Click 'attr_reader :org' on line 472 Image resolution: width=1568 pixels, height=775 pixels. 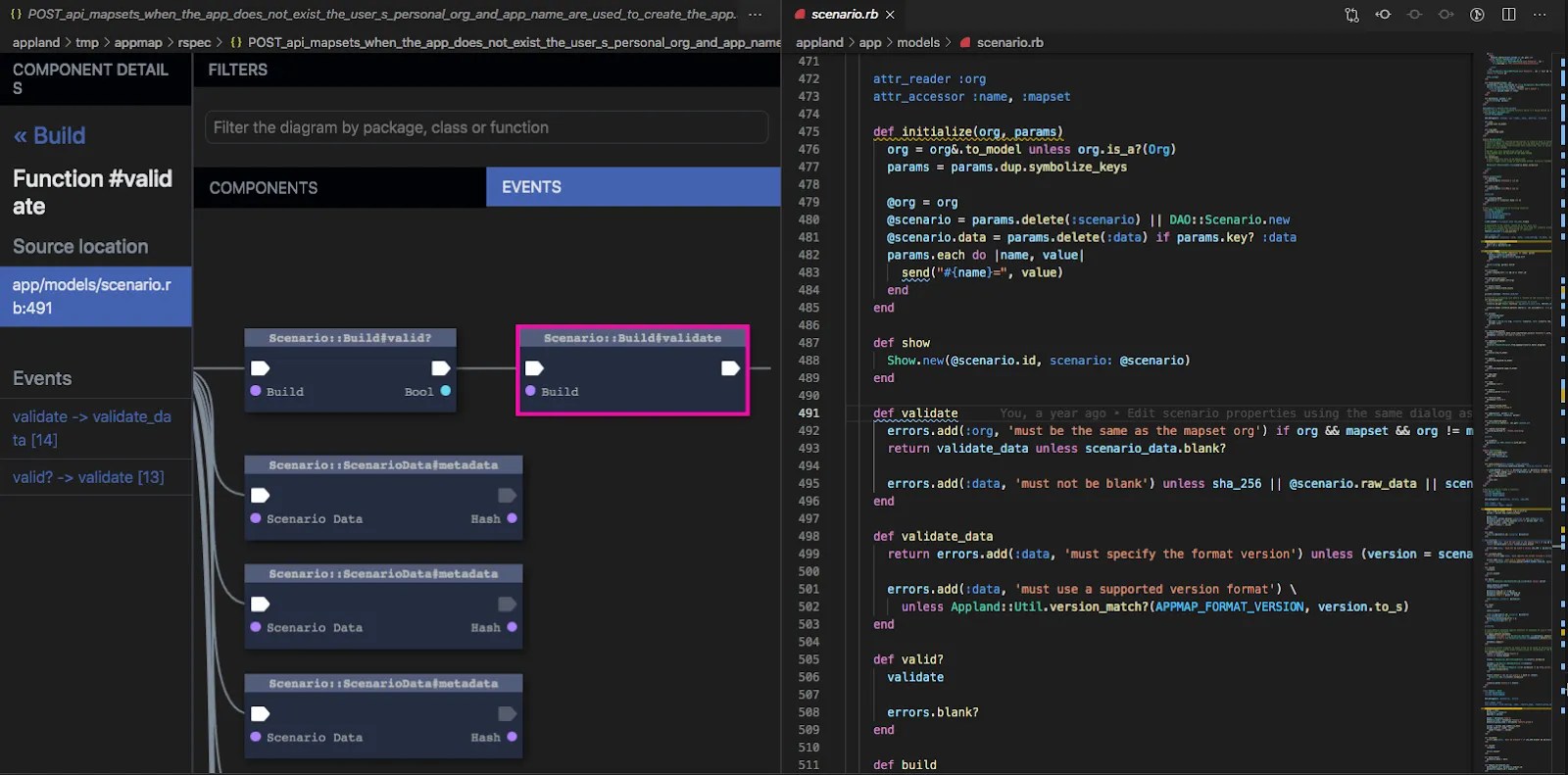click(x=929, y=79)
